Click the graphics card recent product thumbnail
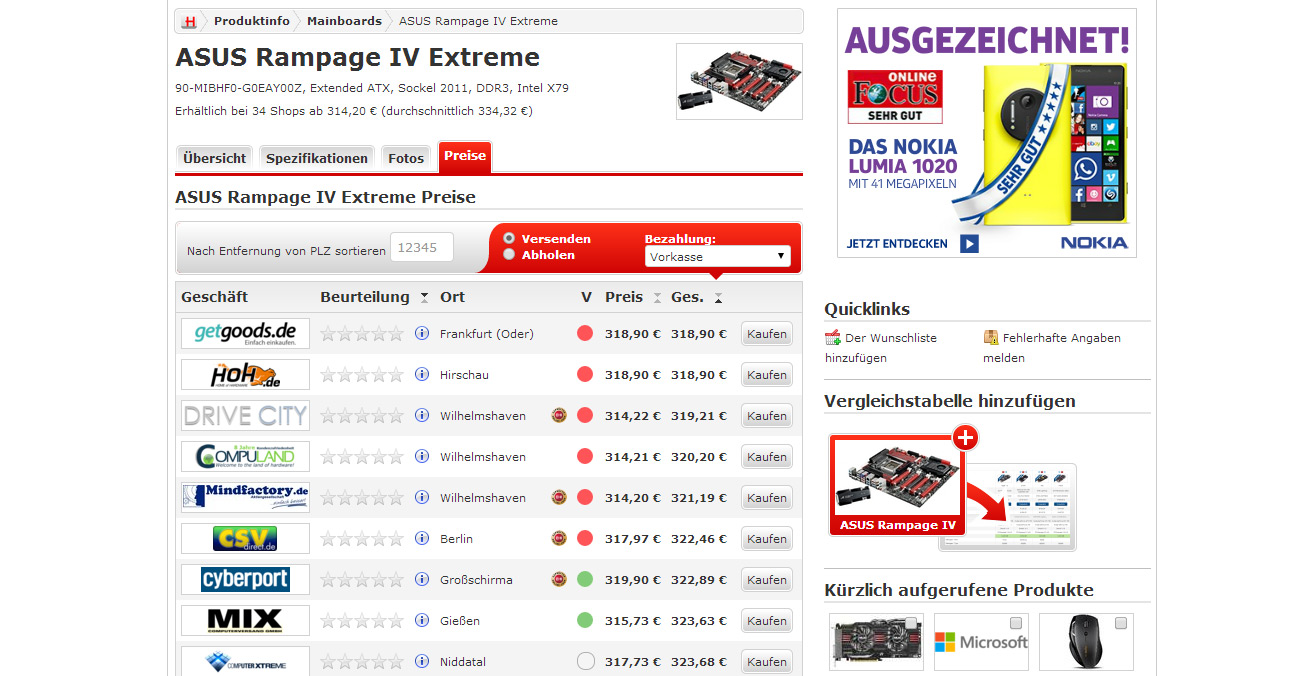The width and height of the screenshot is (1300, 676). [877, 642]
